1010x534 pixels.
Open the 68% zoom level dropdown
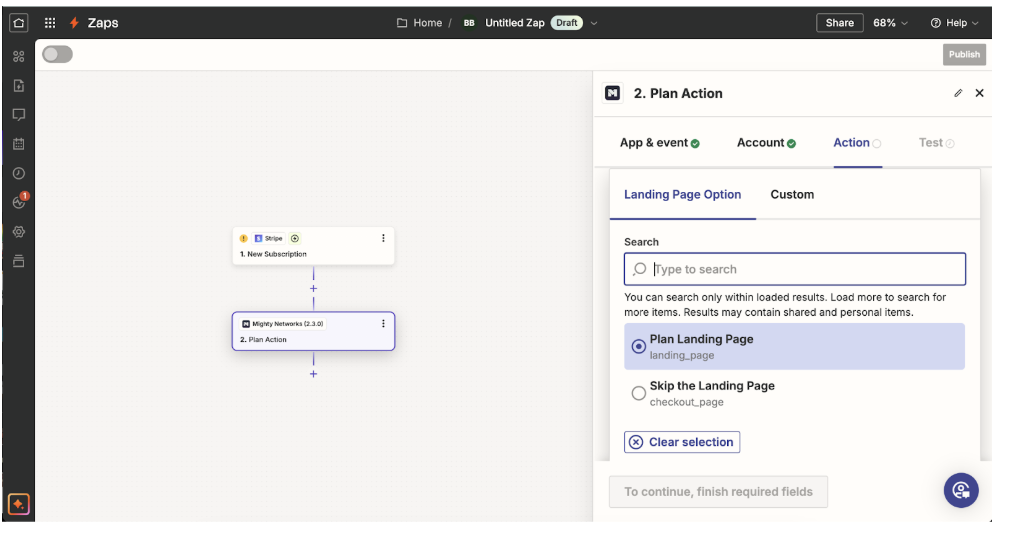coord(890,22)
